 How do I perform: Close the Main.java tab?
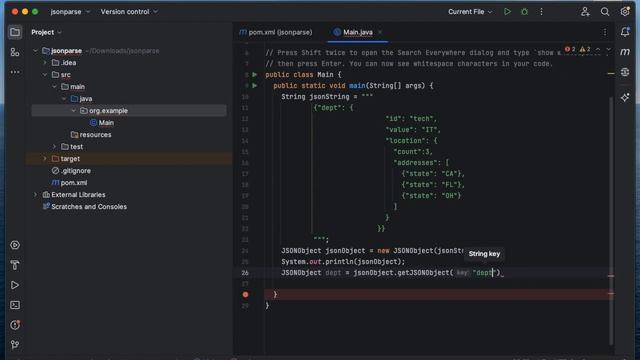(x=380, y=32)
